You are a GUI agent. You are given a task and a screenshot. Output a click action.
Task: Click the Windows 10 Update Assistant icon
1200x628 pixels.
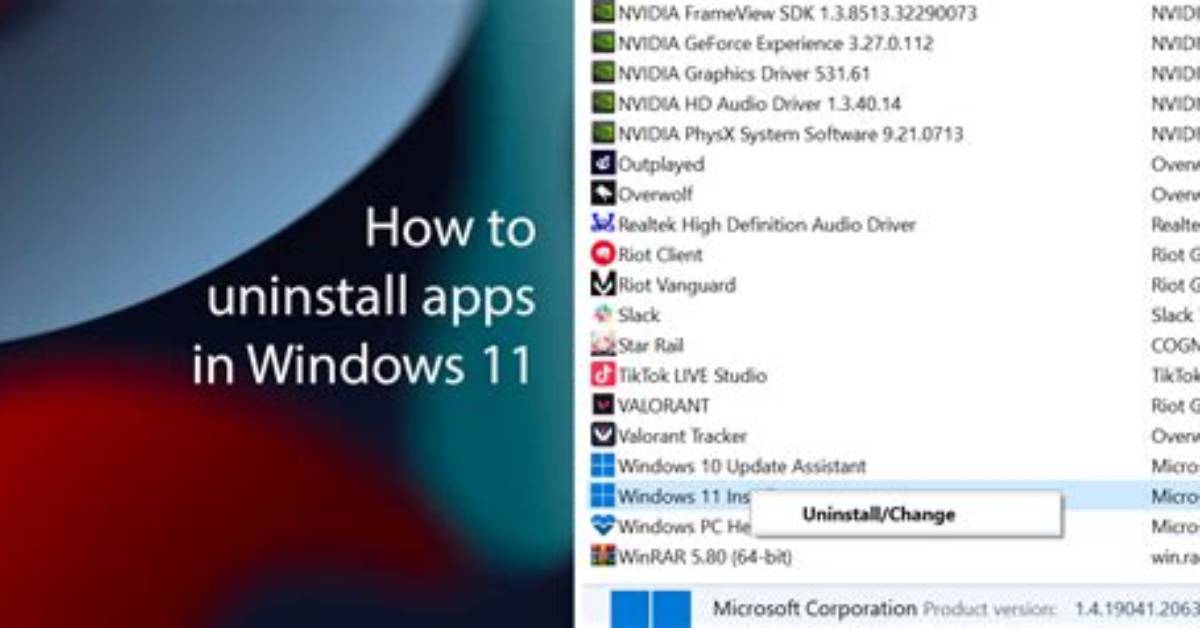603,465
